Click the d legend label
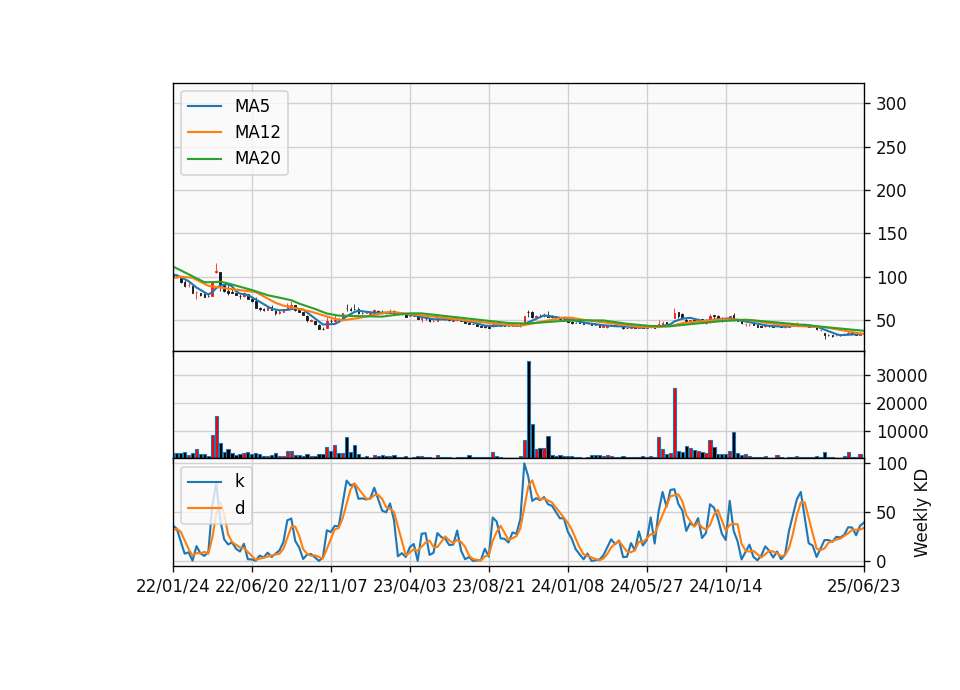Image resolution: width=960 pixels, height=690 pixels. tap(239, 508)
